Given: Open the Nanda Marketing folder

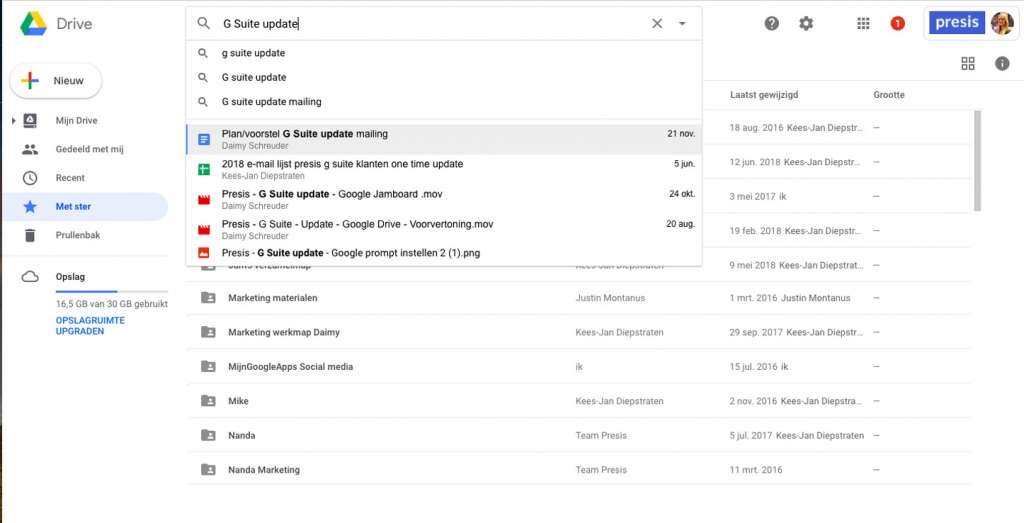Looking at the screenshot, I should coord(264,469).
